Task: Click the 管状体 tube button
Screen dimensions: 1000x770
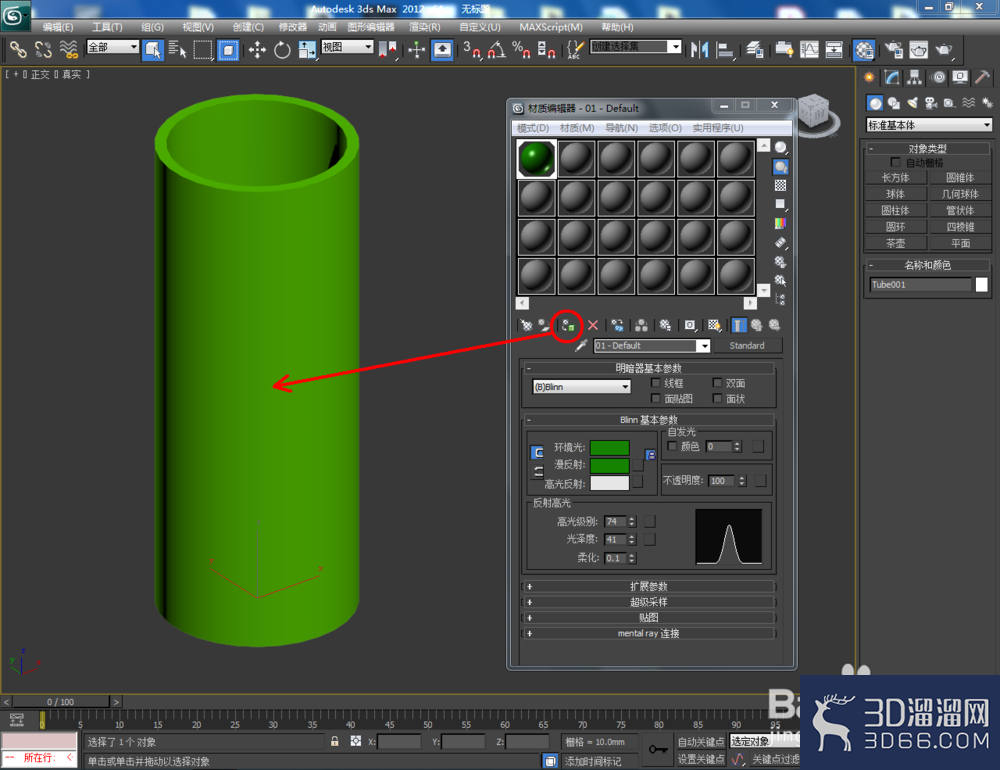Action: coord(960,210)
